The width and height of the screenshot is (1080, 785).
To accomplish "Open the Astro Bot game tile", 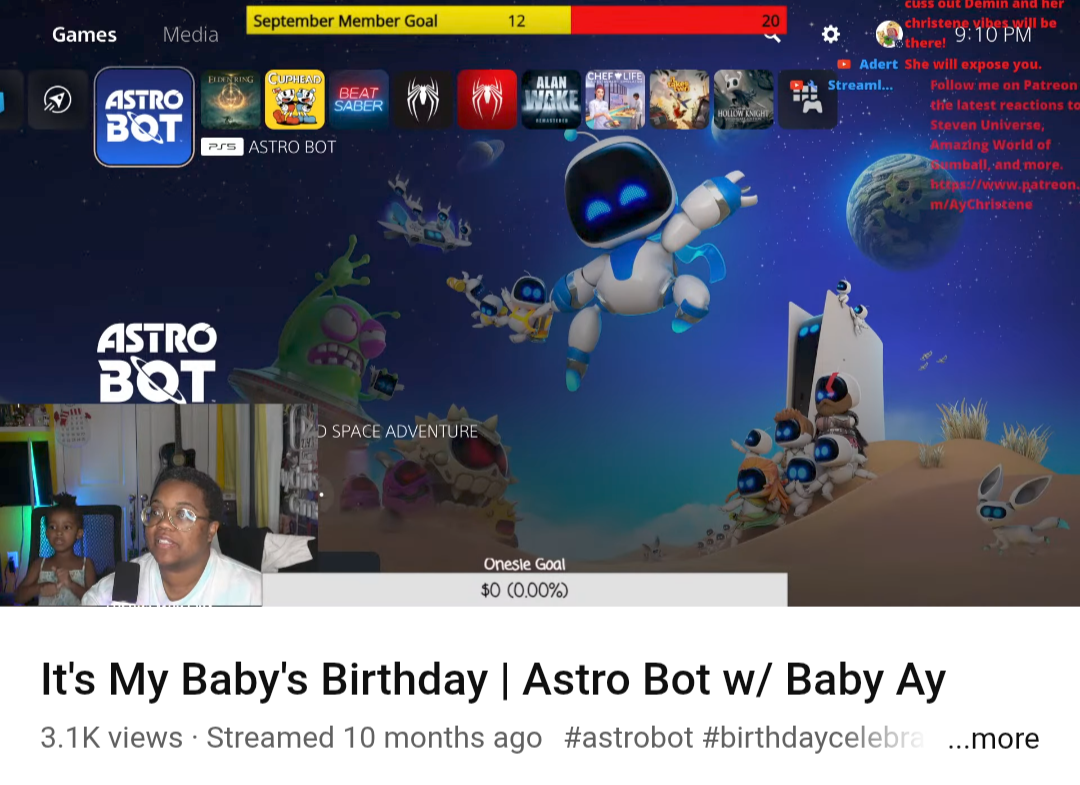I will 144,116.
